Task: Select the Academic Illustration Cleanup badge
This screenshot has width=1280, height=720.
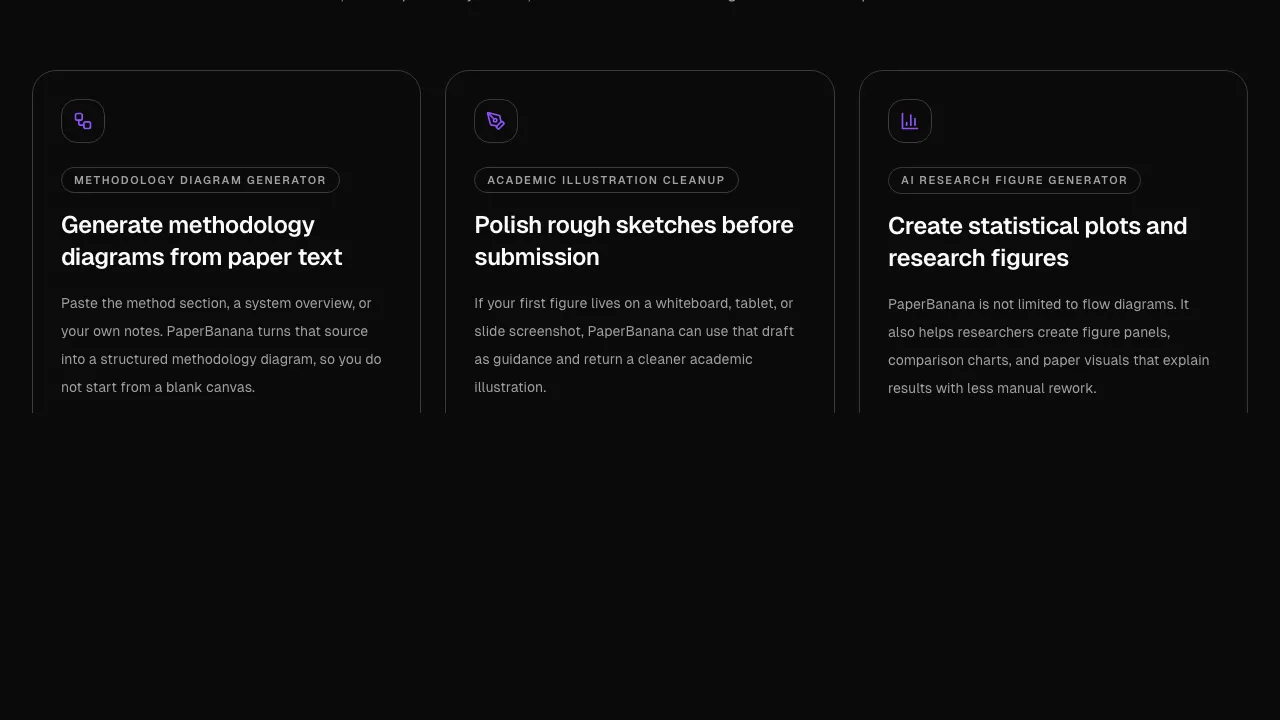Action: (x=606, y=180)
